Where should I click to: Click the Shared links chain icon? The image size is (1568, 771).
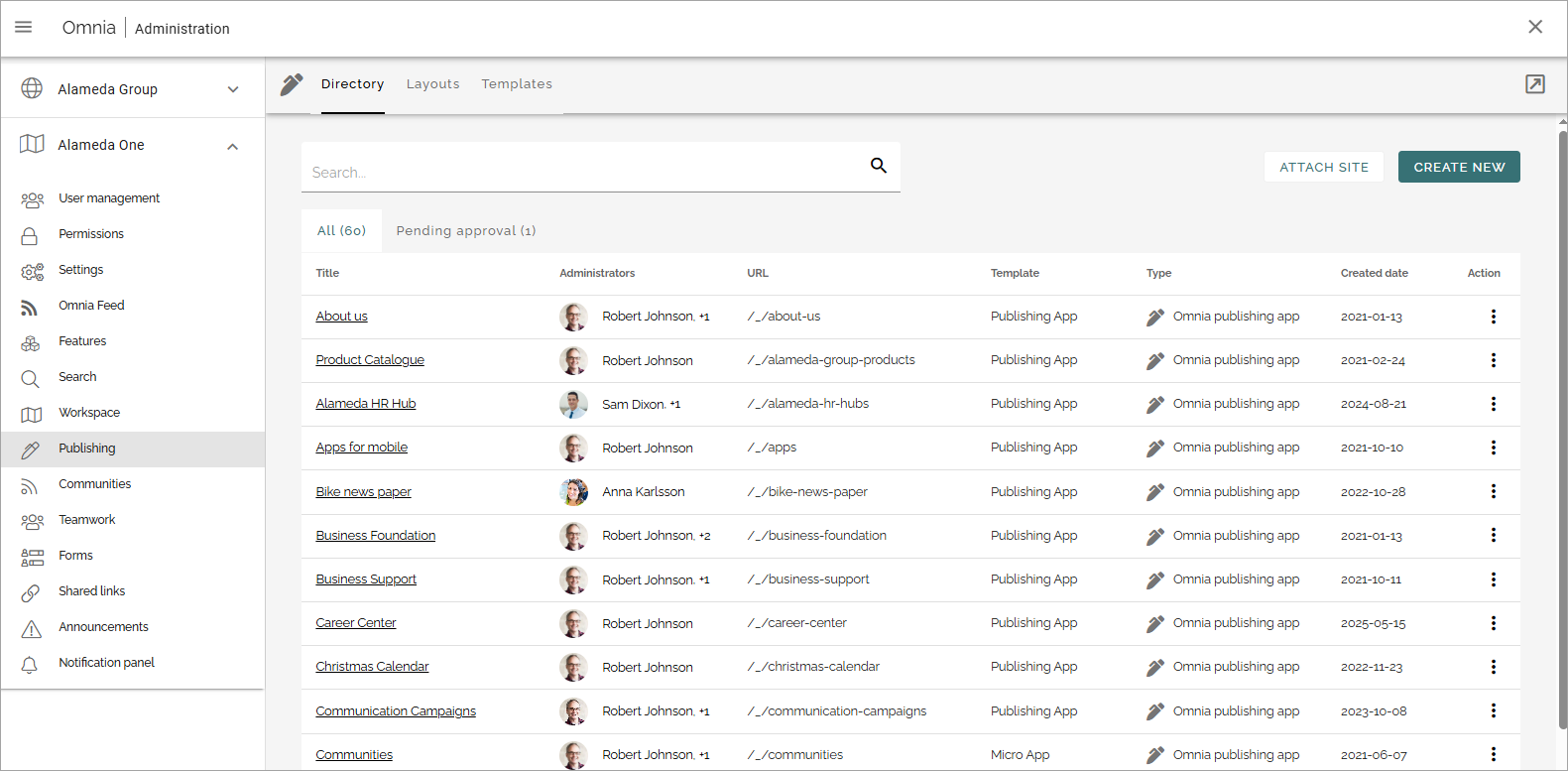click(x=31, y=592)
